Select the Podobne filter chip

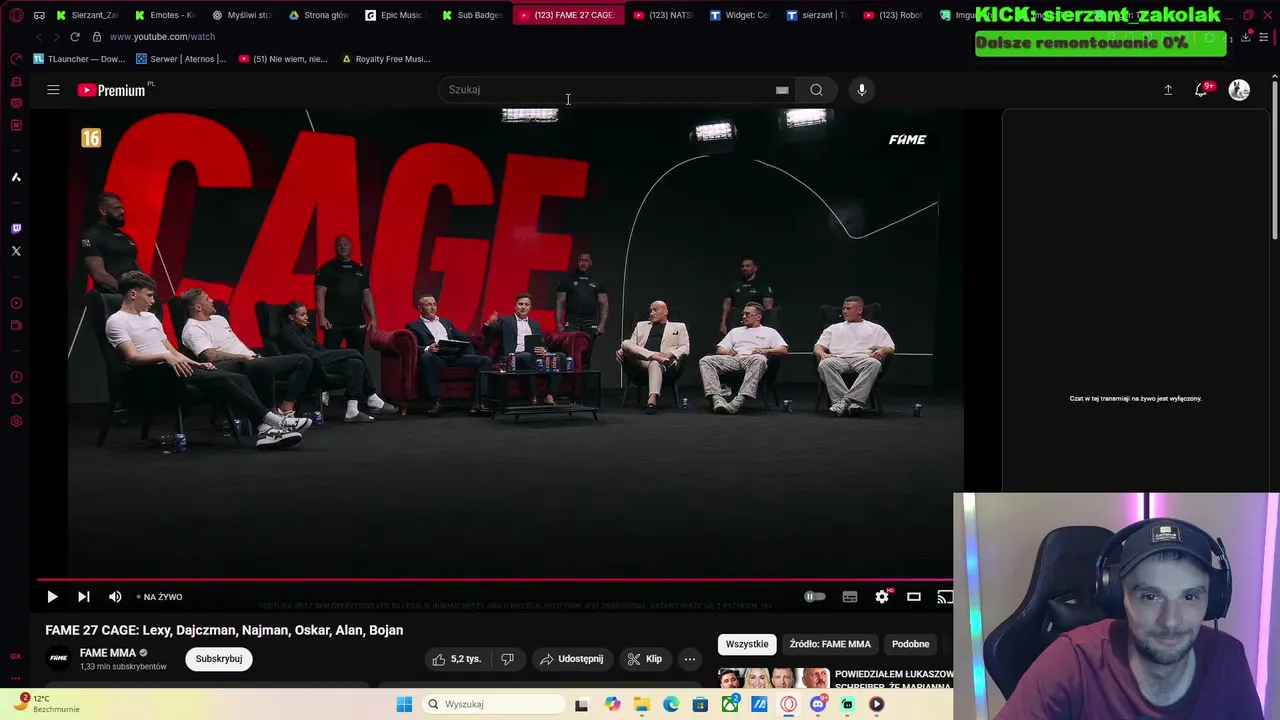pyautogui.click(x=910, y=644)
